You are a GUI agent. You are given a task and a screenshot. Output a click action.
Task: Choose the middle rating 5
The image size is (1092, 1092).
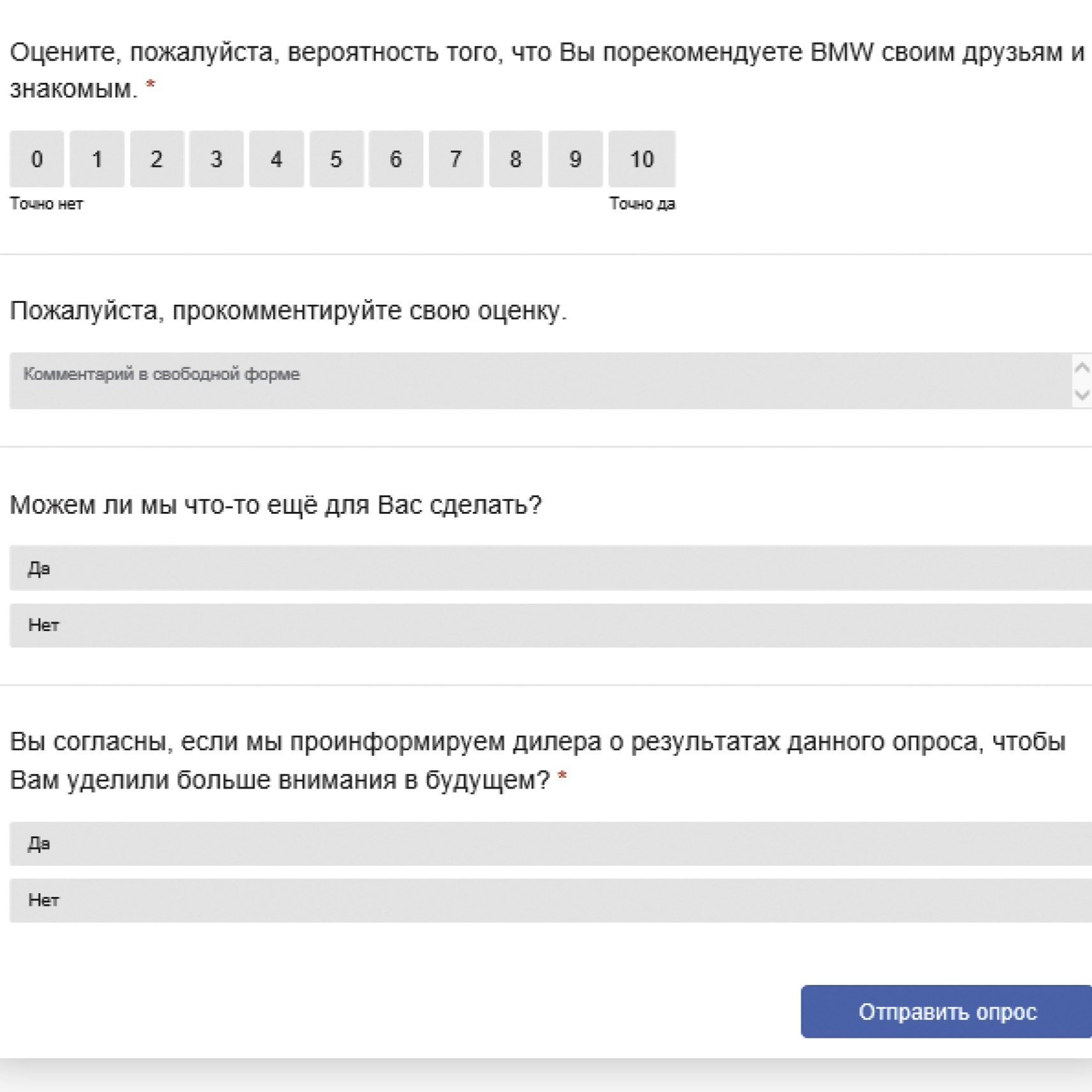(x=336, y=159)
